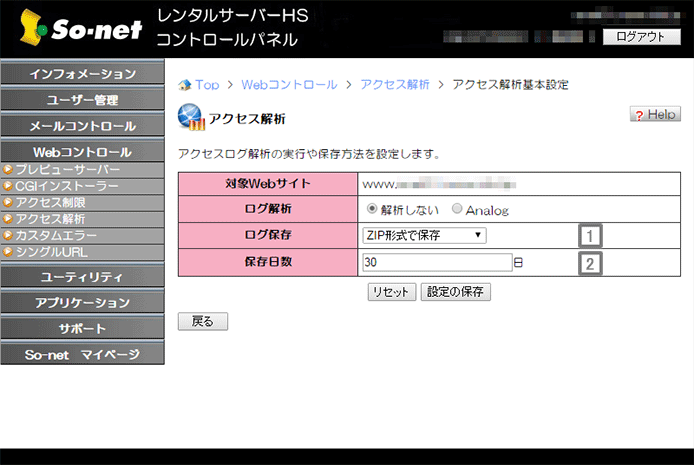This screenshot has height=465, width=694.
Task: Click the 設定の保存 button
Action: pos(456,292)
